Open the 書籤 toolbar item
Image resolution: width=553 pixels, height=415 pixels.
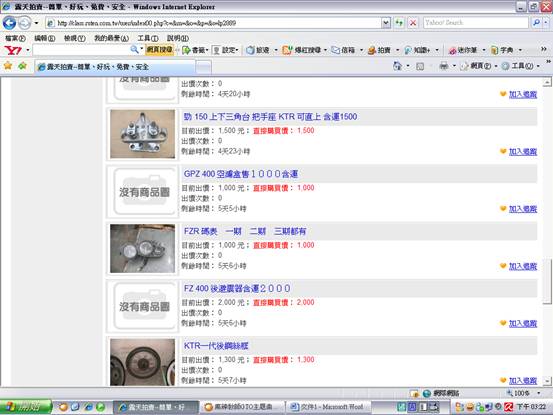click(x=195, y=50)
